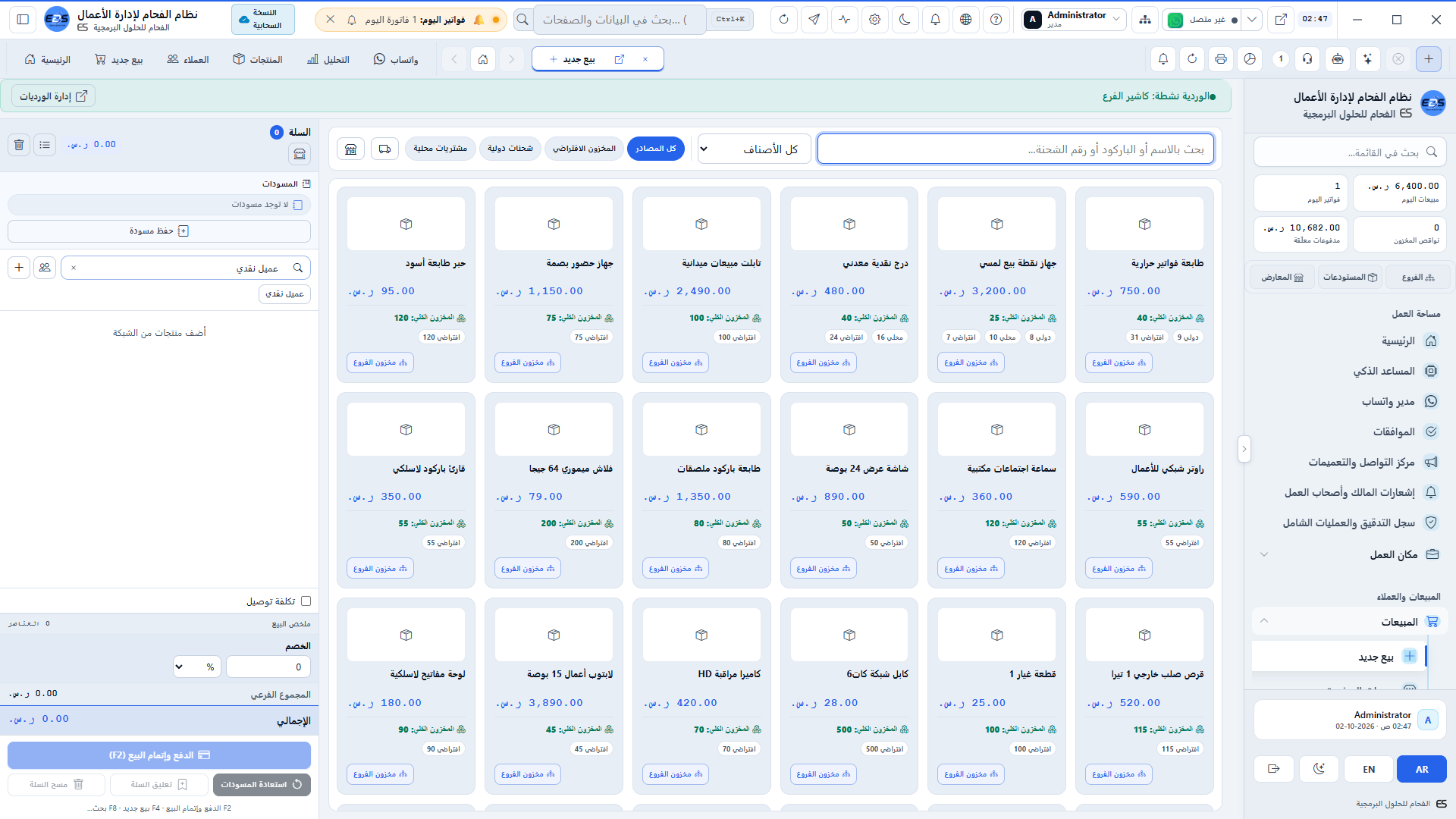Viewport: 1456px width, 819px height.
Task: Switch interface language to EN
Action: click(1369, 769)
